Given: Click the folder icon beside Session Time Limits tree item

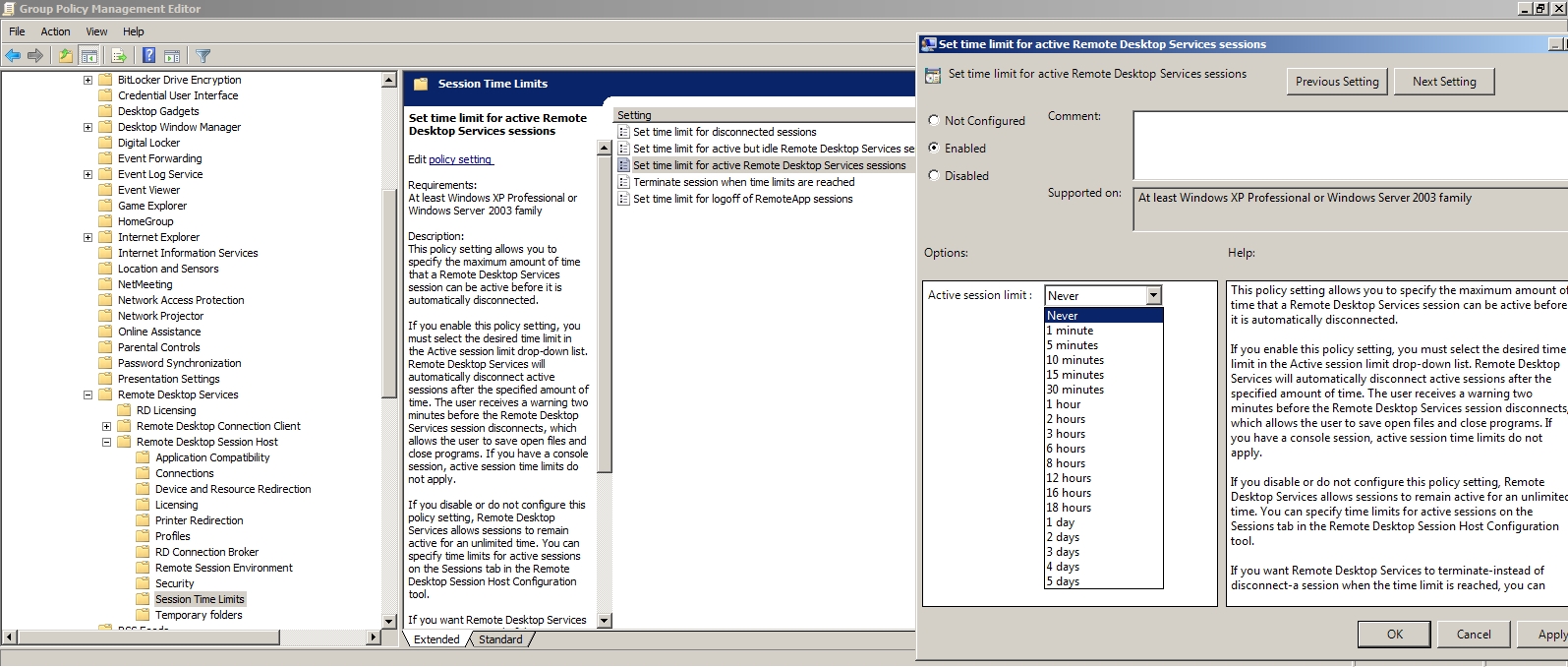Looking at the screenshot, I should click(x=143, y=599).
